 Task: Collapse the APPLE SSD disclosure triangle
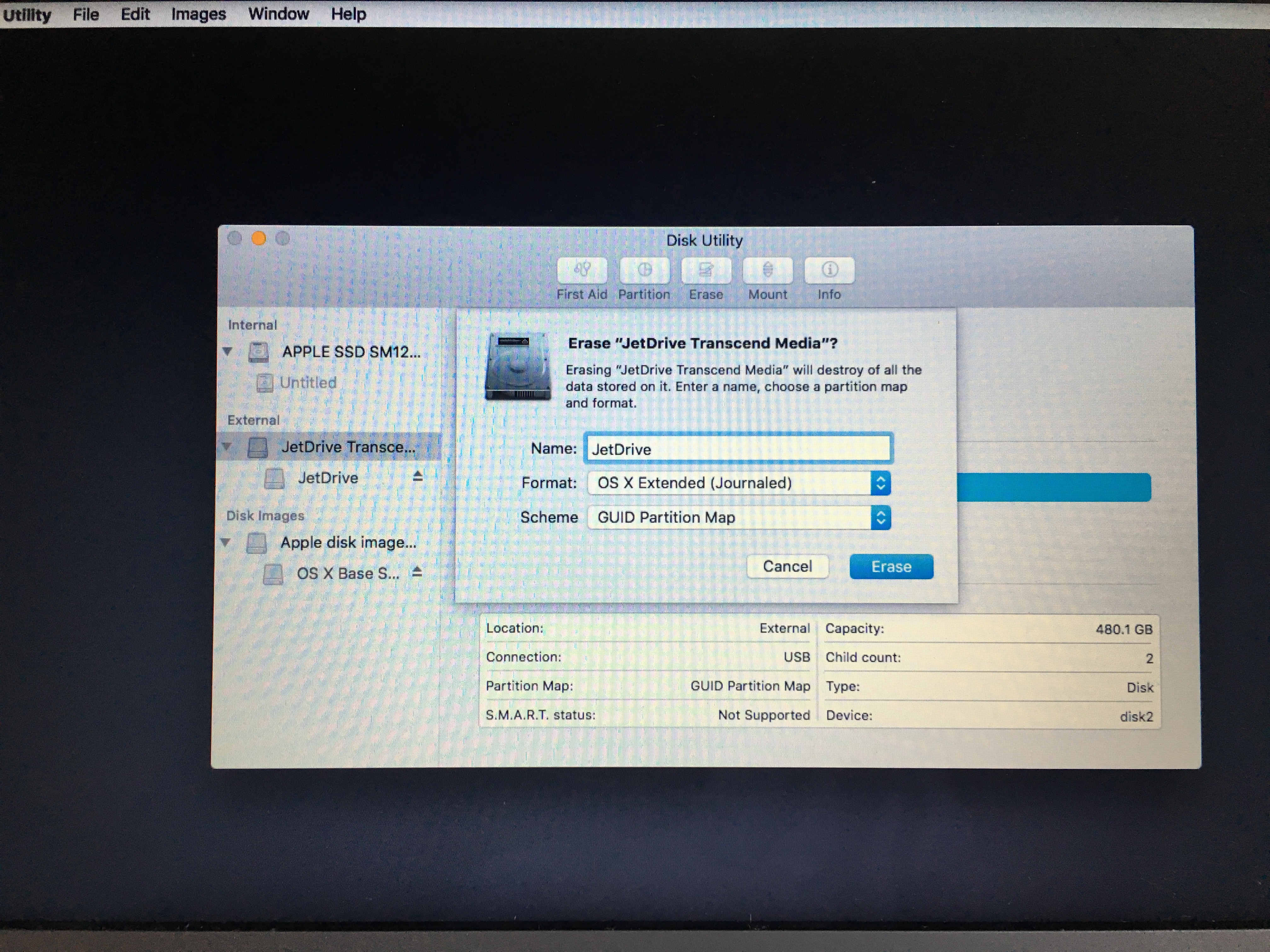227,351
